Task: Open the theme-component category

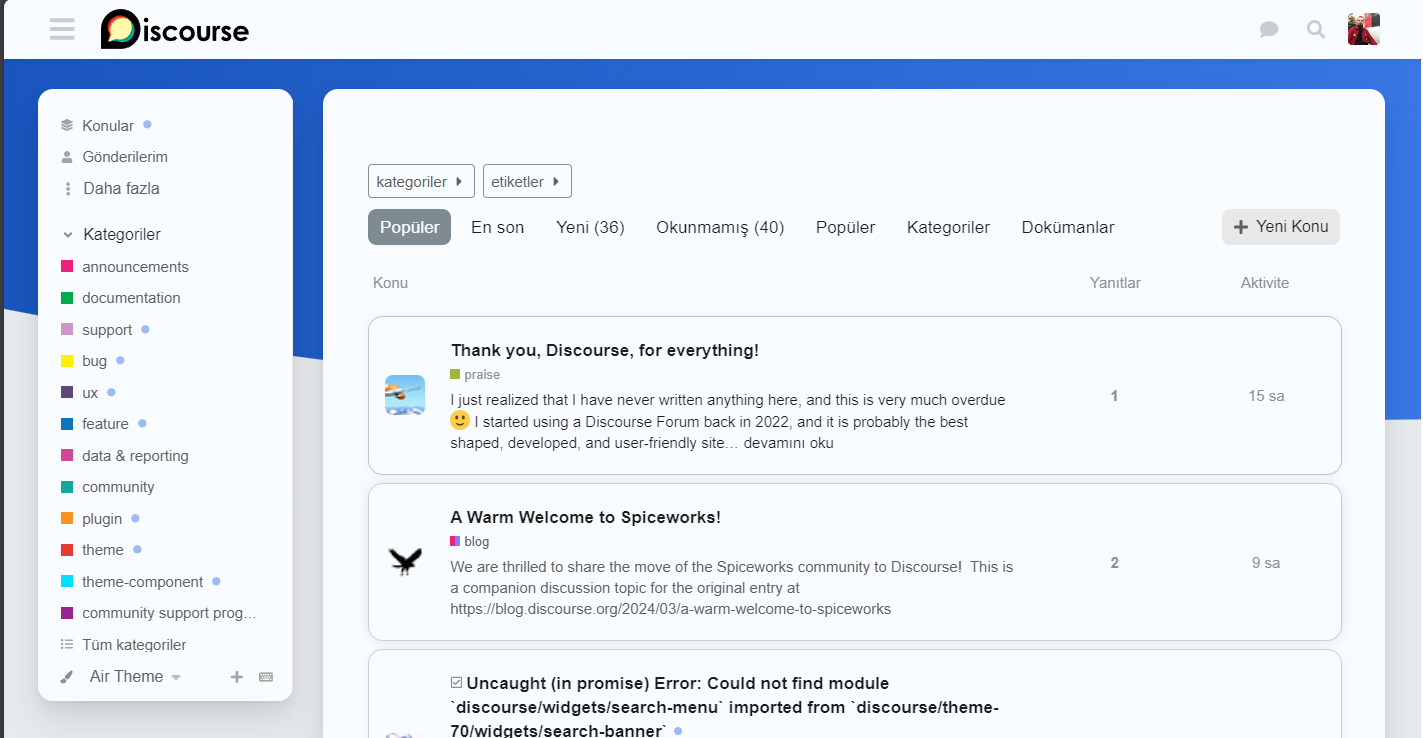Action: tap(142, 582)
